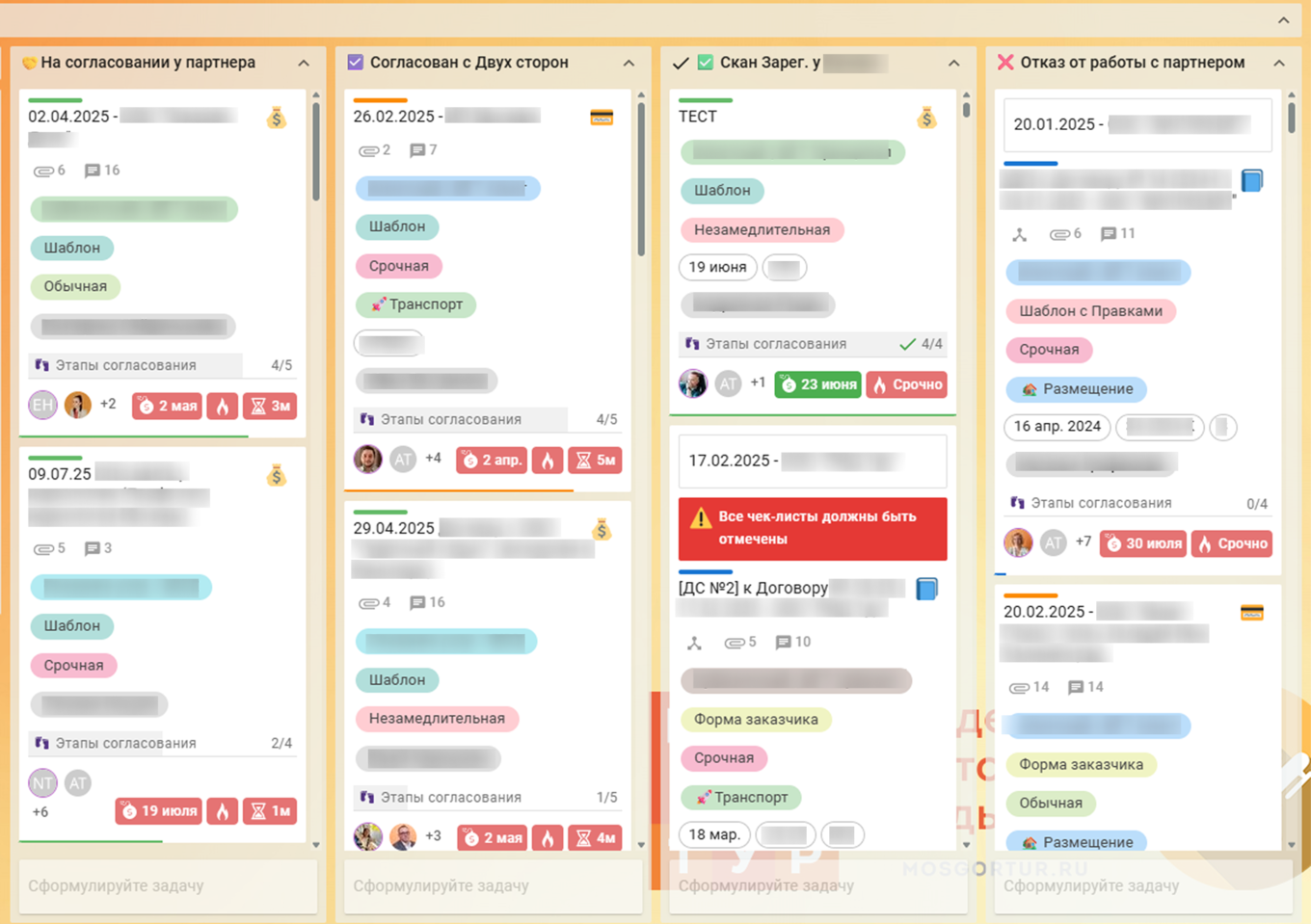Show the +7 additional participants
Viewport: 1311px width, 924px height.
[x=1083, y=541]
